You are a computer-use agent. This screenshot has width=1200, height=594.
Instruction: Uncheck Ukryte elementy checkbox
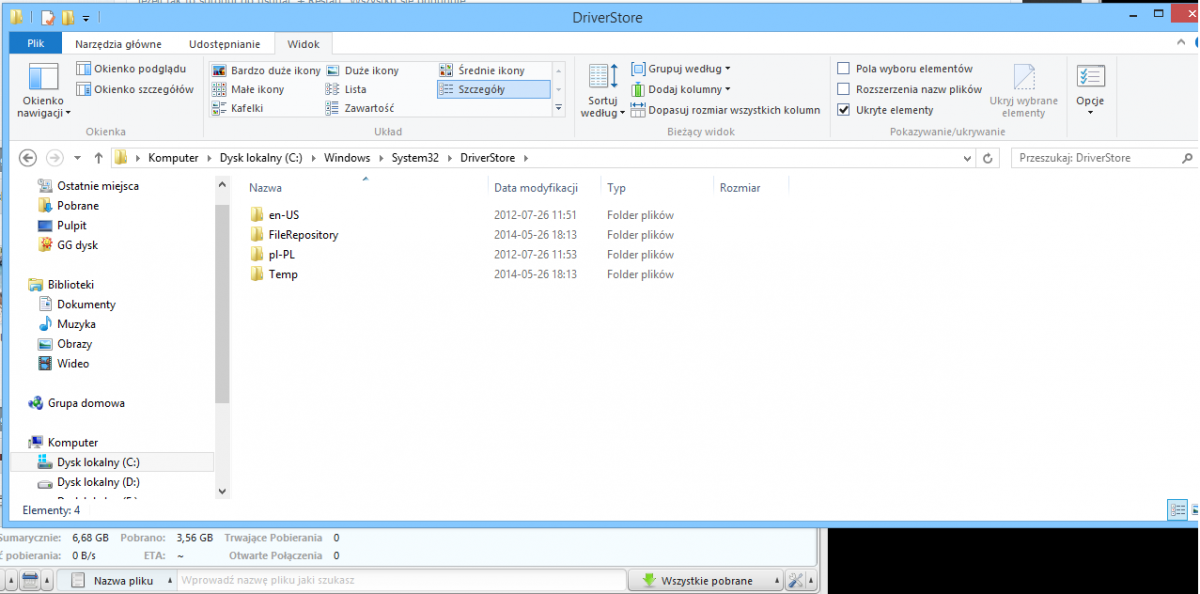(844, 110)
